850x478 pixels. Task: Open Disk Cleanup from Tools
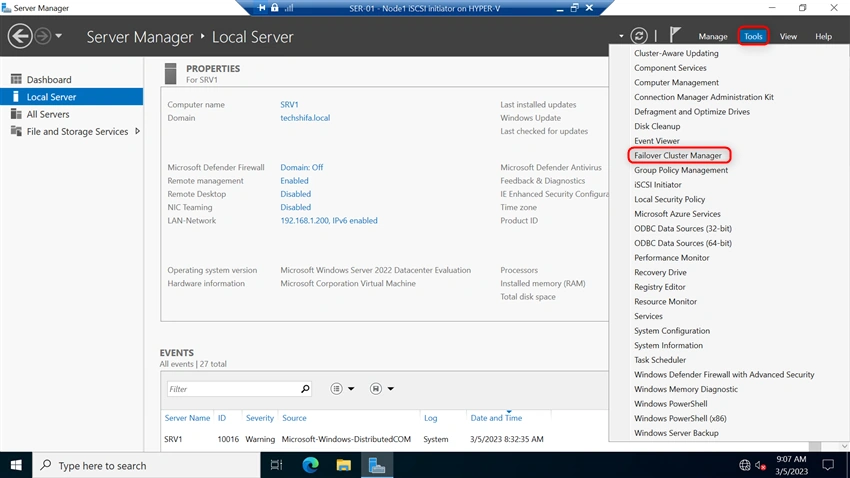[657, 126]
